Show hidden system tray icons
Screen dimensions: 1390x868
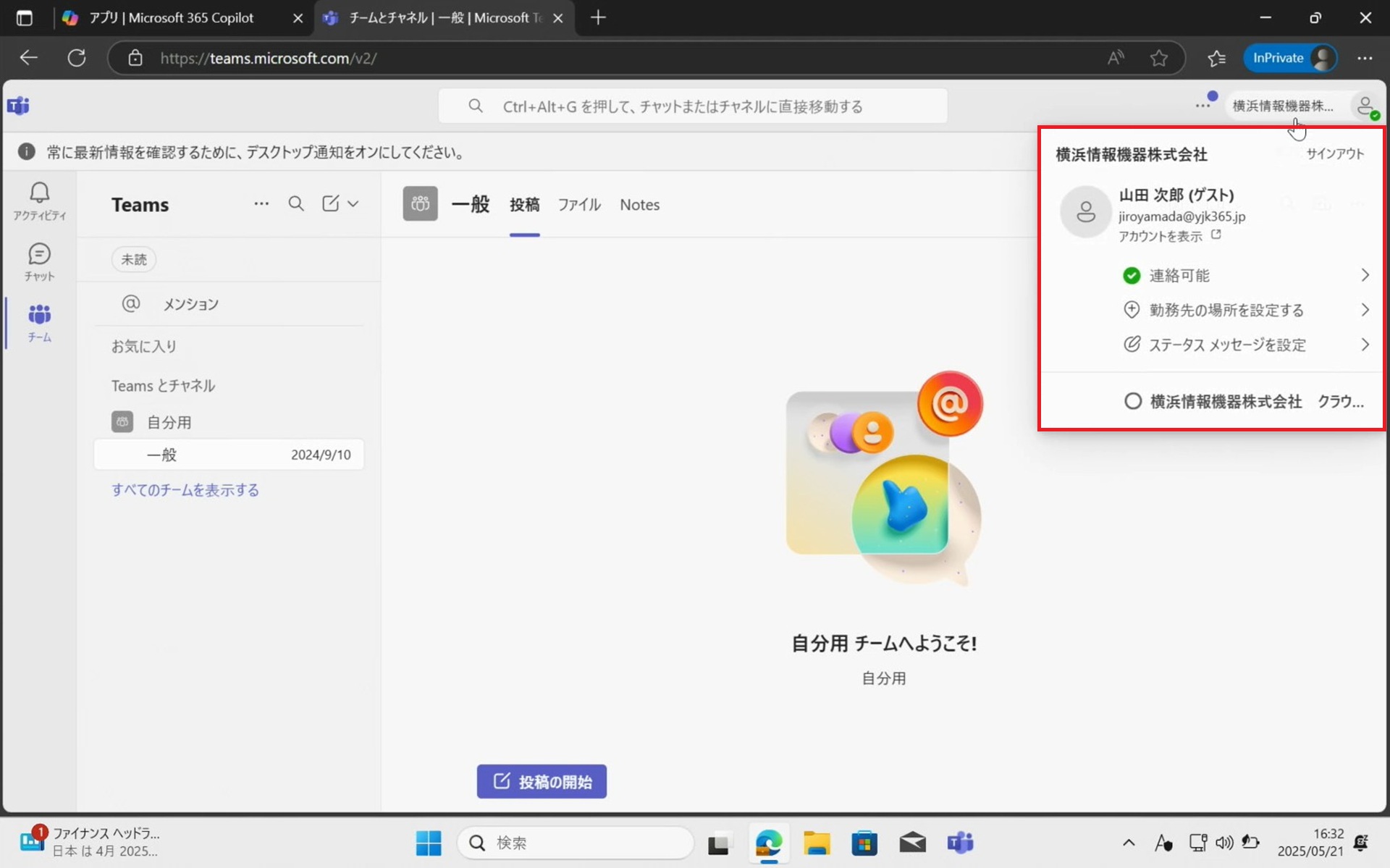1129,843
